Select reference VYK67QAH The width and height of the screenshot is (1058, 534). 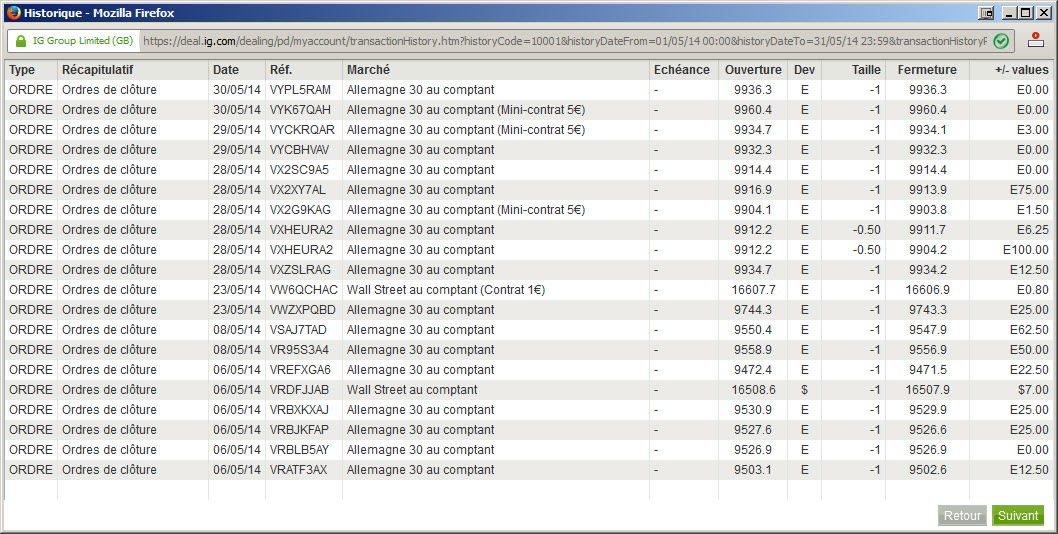[x=300, y=109]
